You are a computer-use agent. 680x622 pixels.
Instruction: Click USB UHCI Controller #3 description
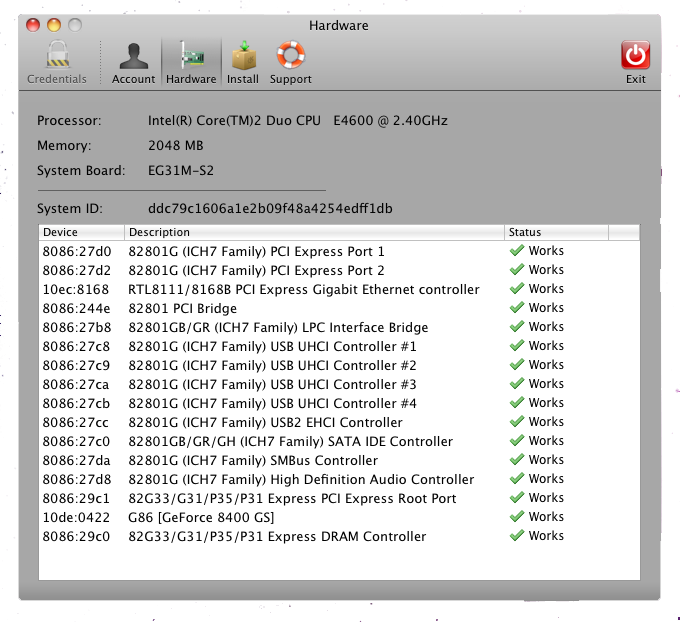[x=272, y=385]
